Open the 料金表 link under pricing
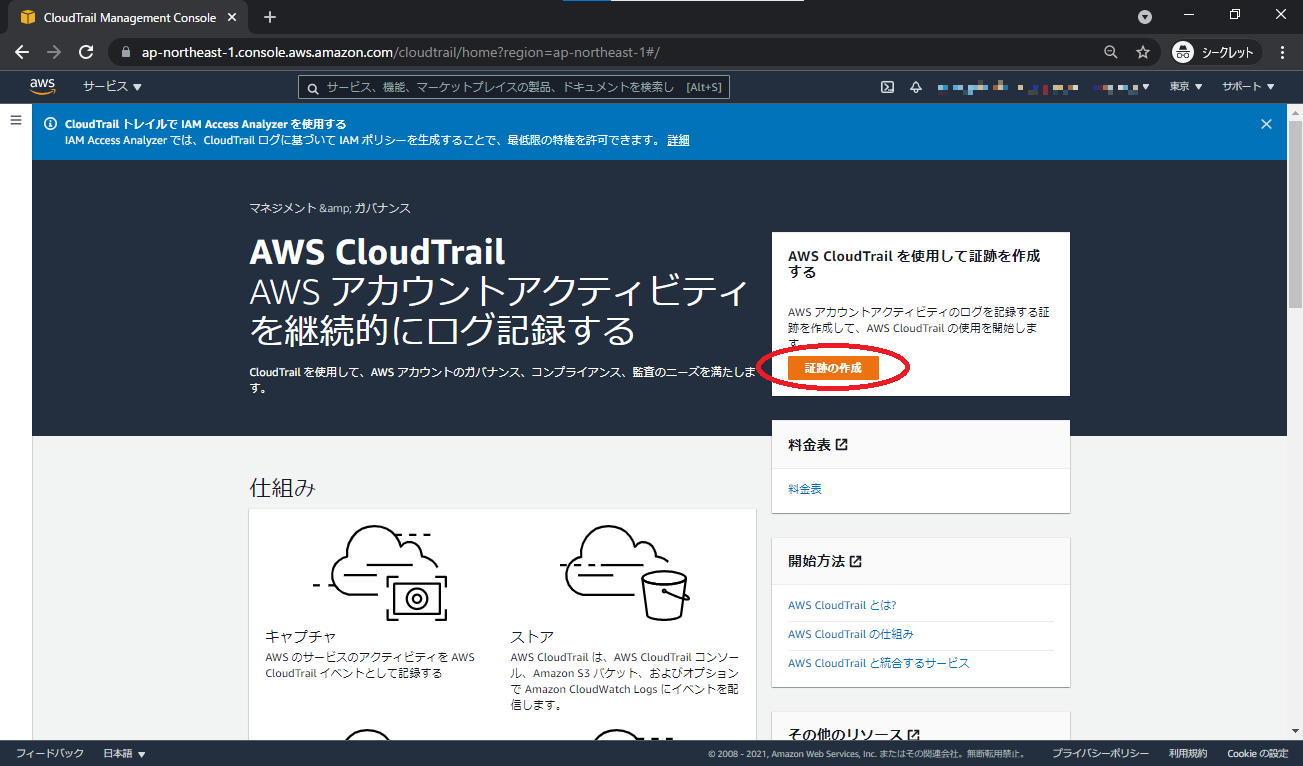 click(805, 489)
